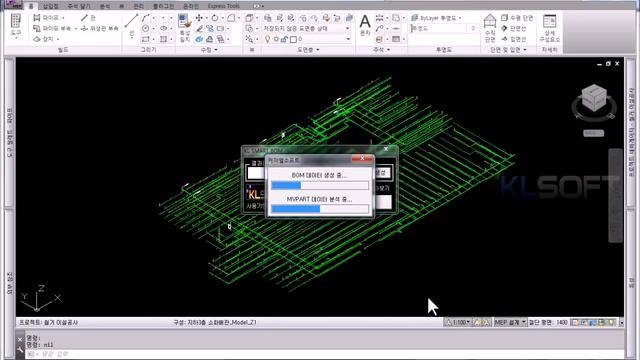This screenshot has height=360, width=640.
Task: Select the Rotate tool in 수정 panel
Action: click(214, 18)
